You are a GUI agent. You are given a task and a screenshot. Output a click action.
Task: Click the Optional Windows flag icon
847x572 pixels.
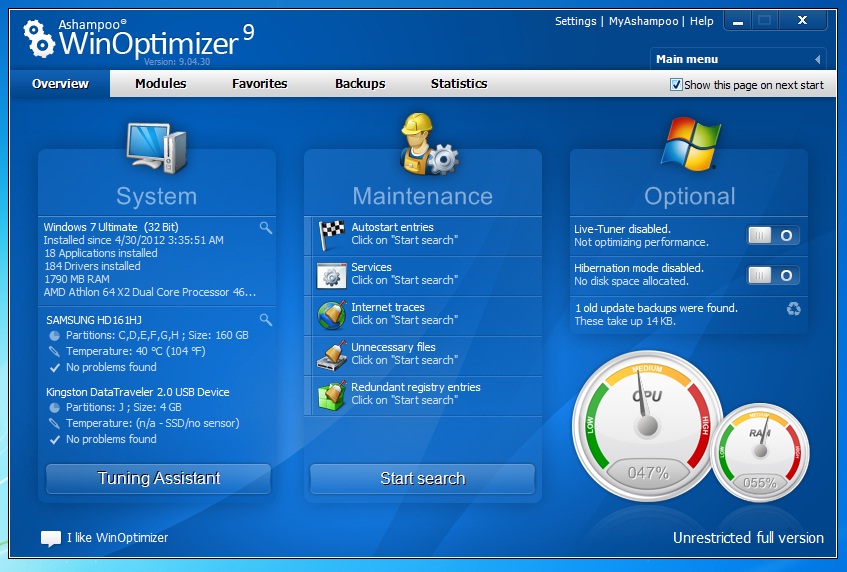tap(690, 144)
